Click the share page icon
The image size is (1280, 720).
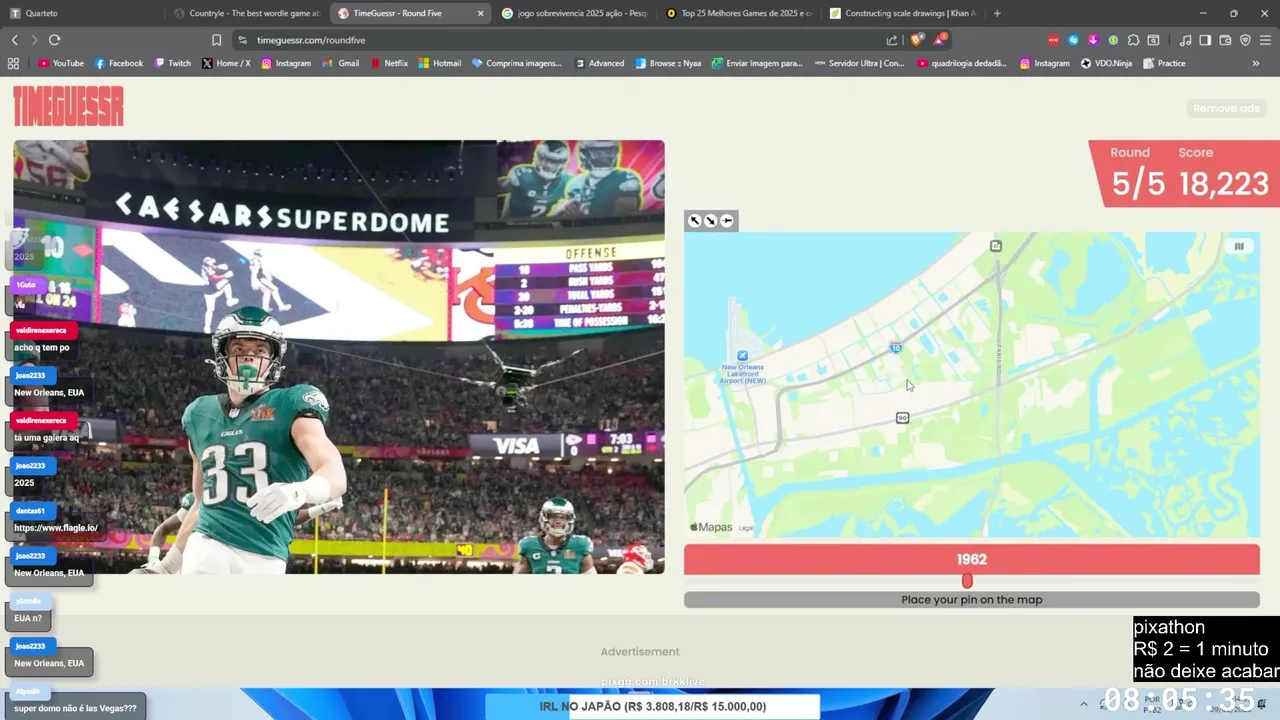tap(892, 40)
